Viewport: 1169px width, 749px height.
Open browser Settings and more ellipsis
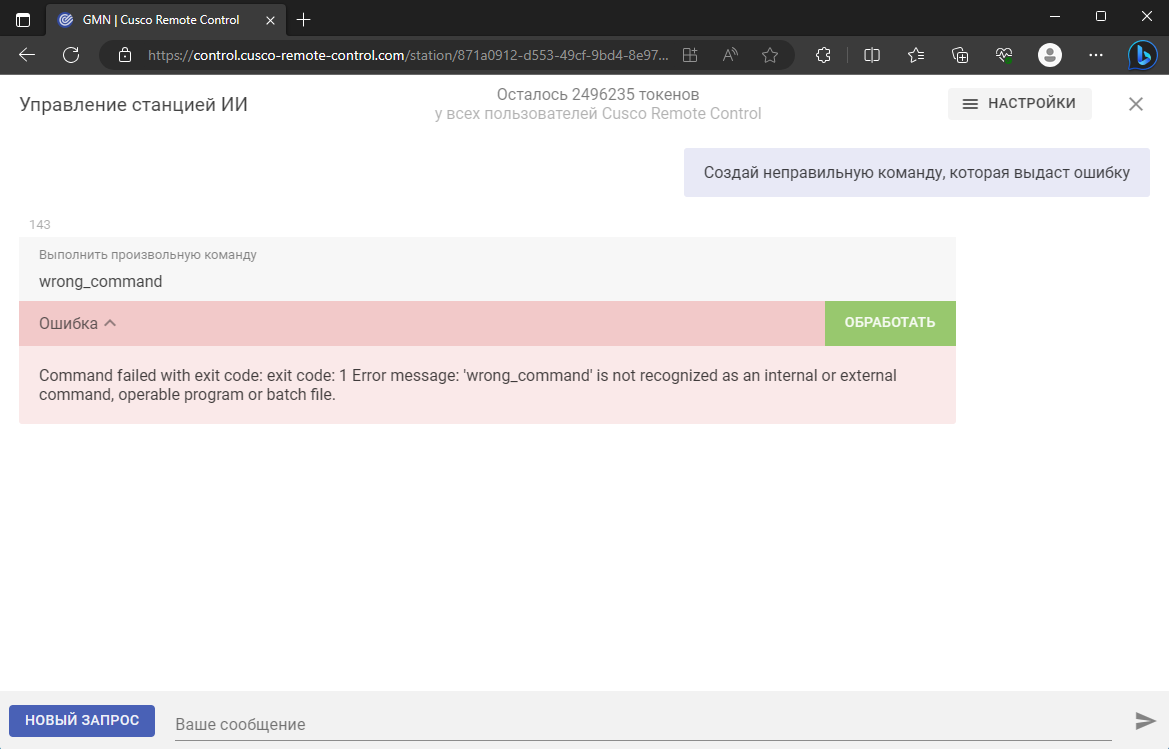(x=1095, y=55)
